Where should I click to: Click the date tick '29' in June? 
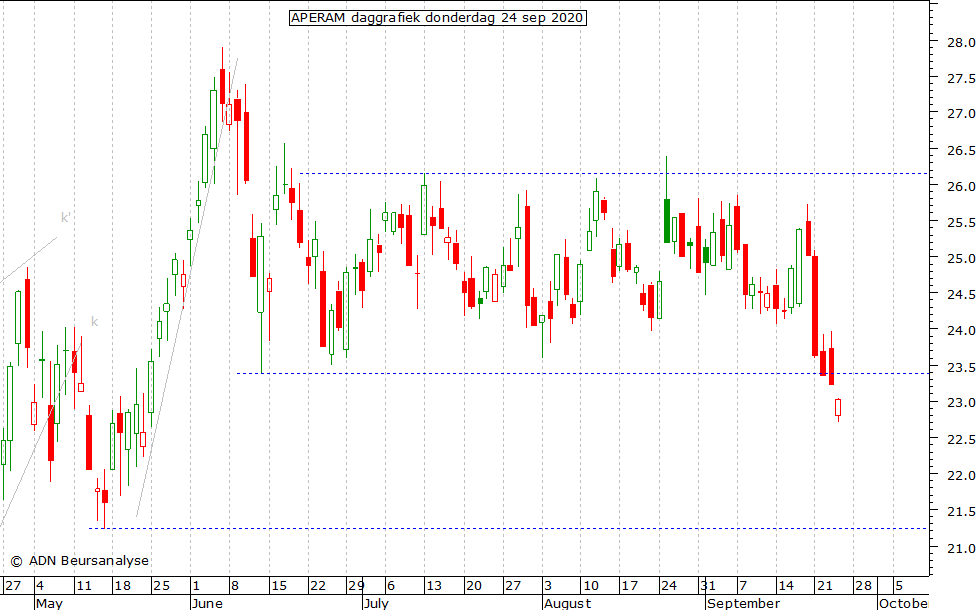356,586
